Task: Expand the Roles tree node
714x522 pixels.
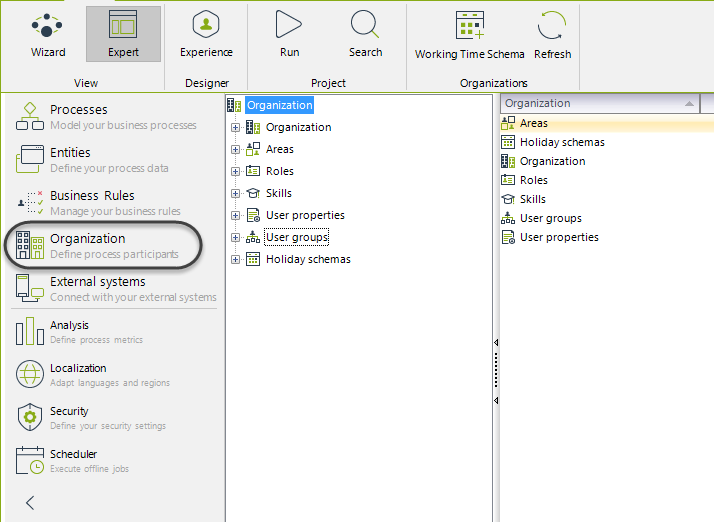Action: 235,171
